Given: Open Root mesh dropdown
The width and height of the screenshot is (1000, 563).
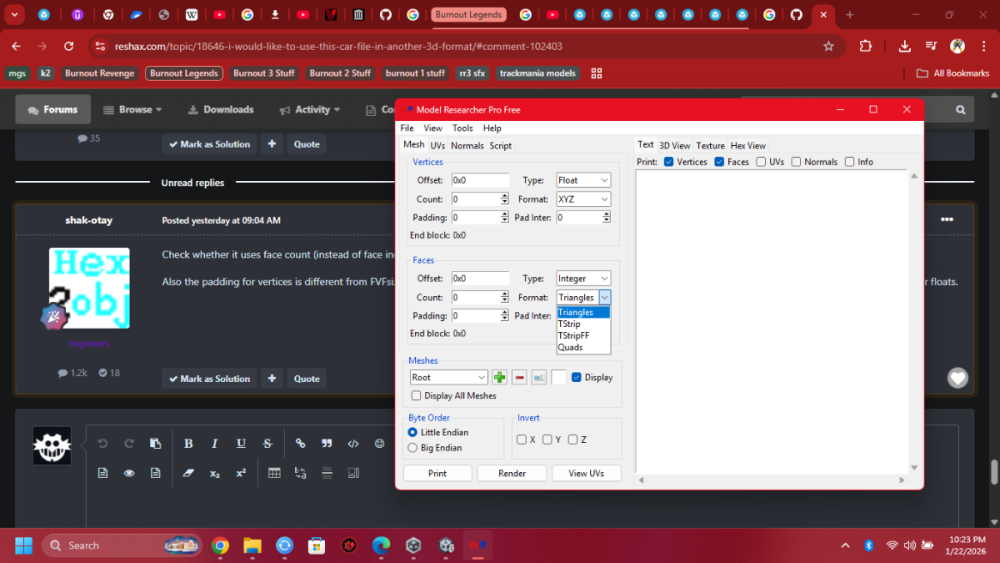Looking at the screenshot, I should pyautogui.click(x=448, y=377).
